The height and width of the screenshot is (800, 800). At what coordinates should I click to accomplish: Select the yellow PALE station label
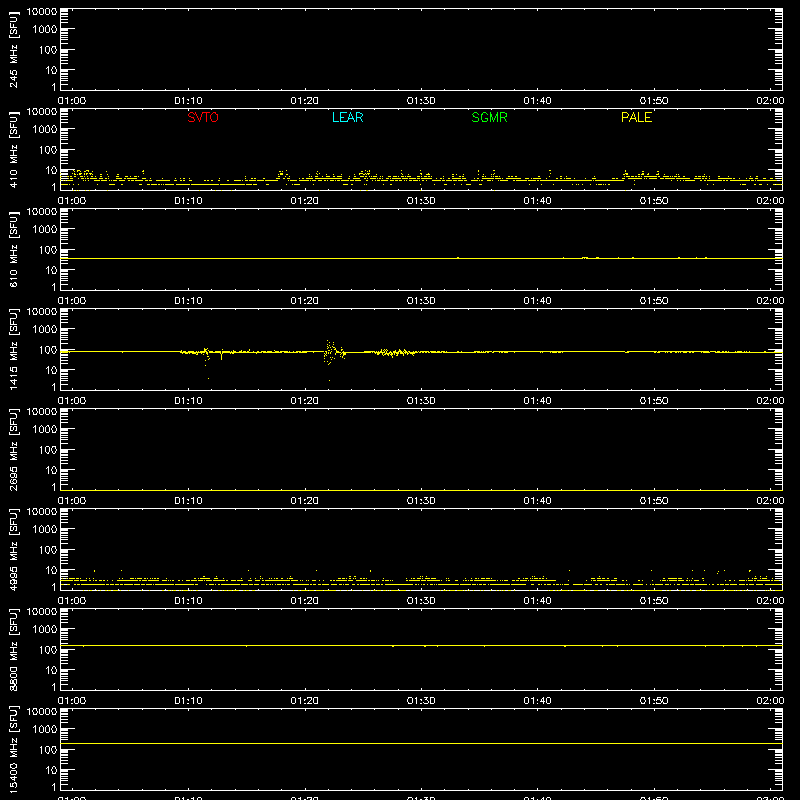click(636, 117)
